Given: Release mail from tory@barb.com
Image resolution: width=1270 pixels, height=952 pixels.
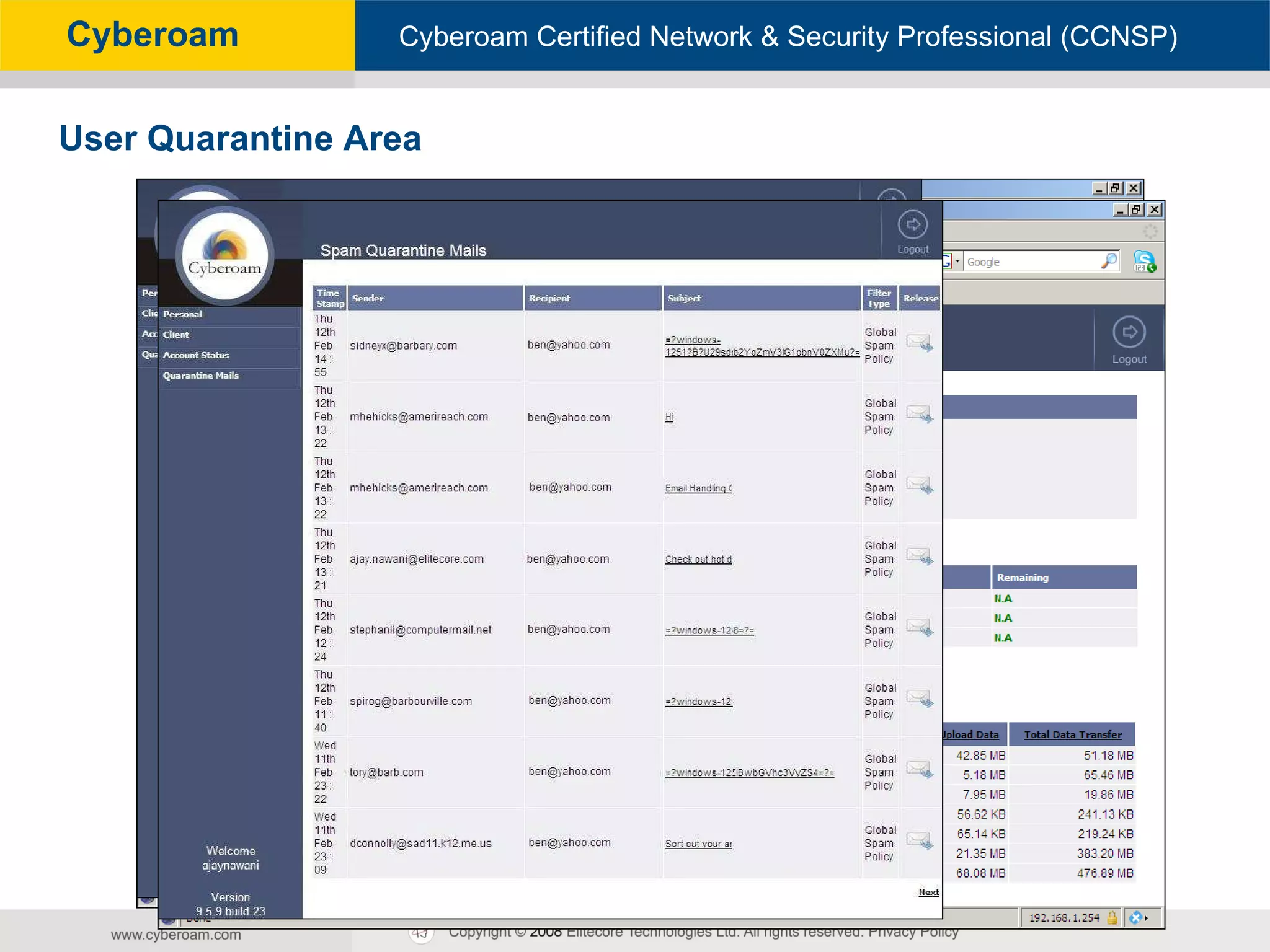Looking at the screenshot, I should (919, 770).
